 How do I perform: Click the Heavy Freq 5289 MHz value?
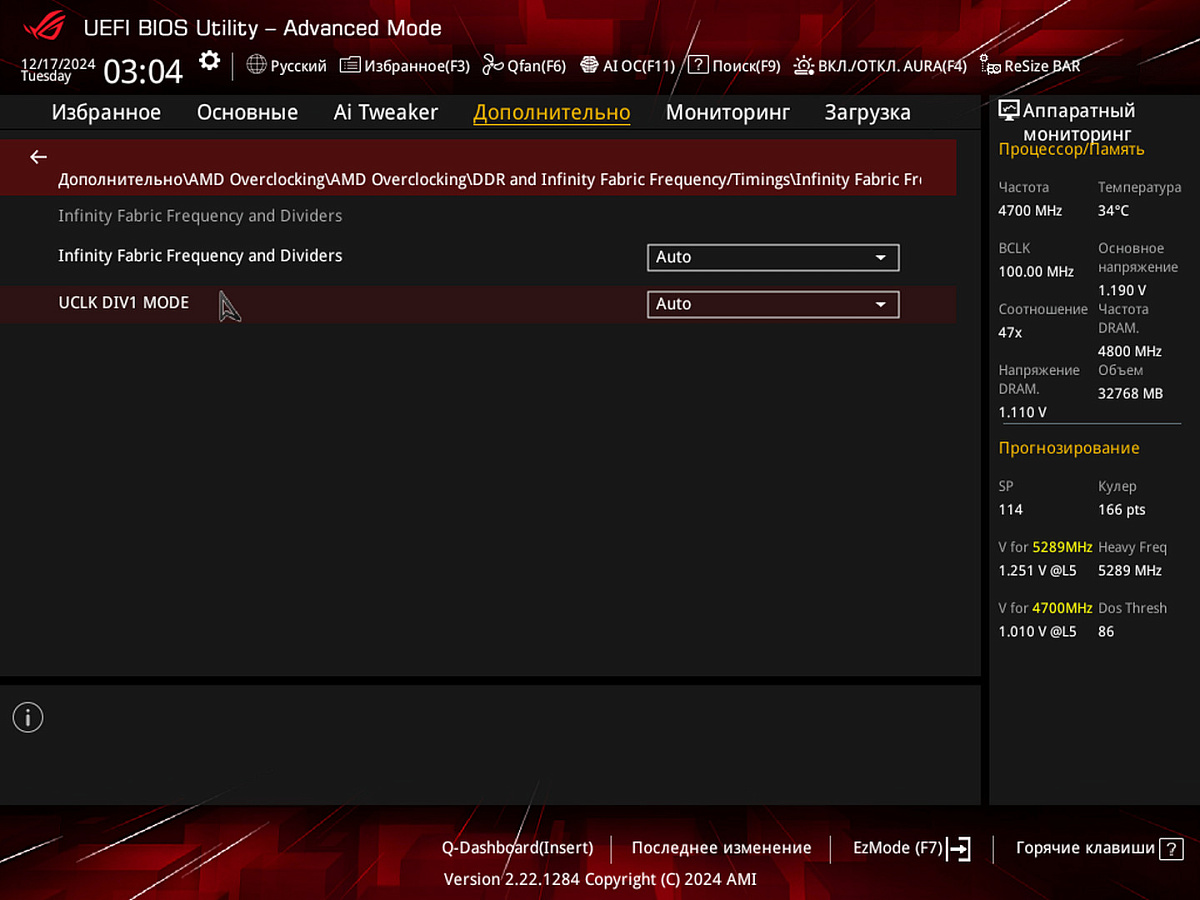click(1130, 571)
